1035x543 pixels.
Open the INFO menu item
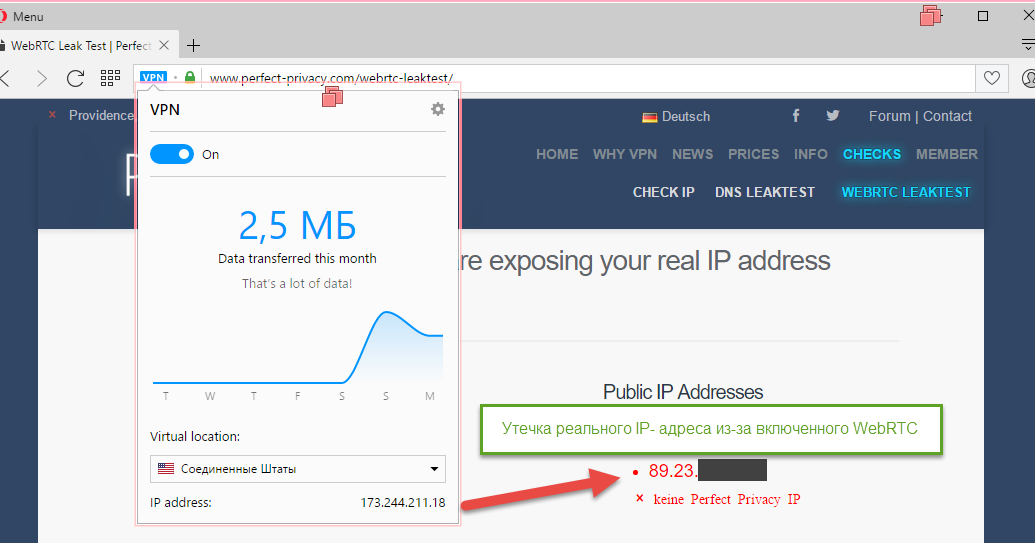tap(811, 154)
